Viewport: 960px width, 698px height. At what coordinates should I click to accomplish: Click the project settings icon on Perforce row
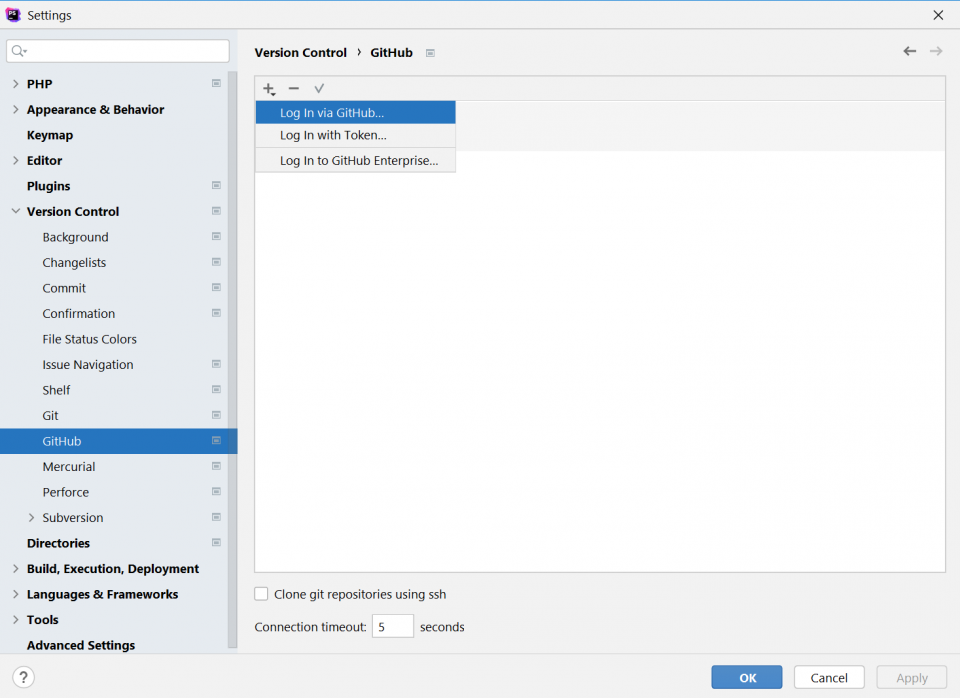216,492
